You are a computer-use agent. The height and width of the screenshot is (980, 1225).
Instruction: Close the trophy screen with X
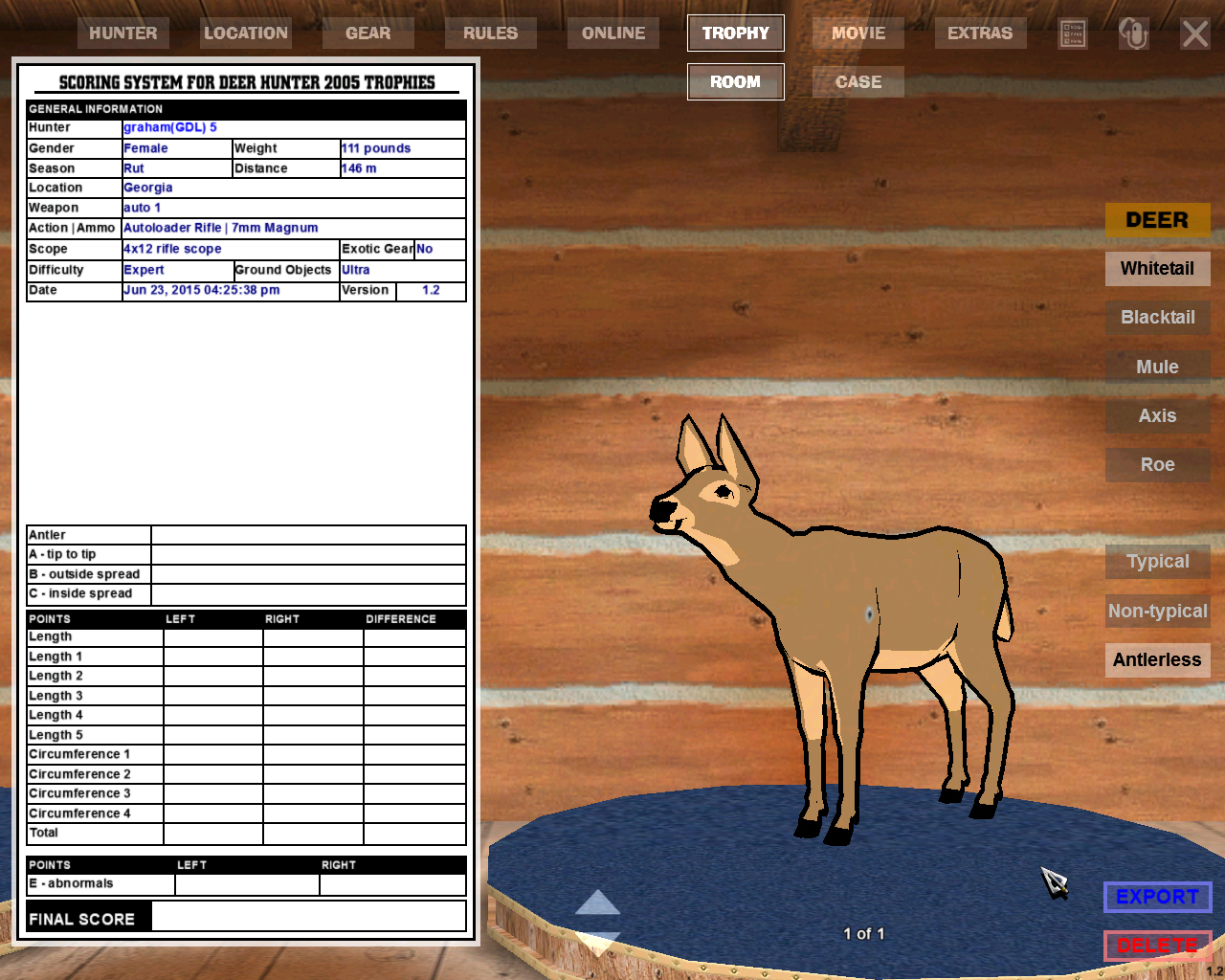coord(1194,34)
